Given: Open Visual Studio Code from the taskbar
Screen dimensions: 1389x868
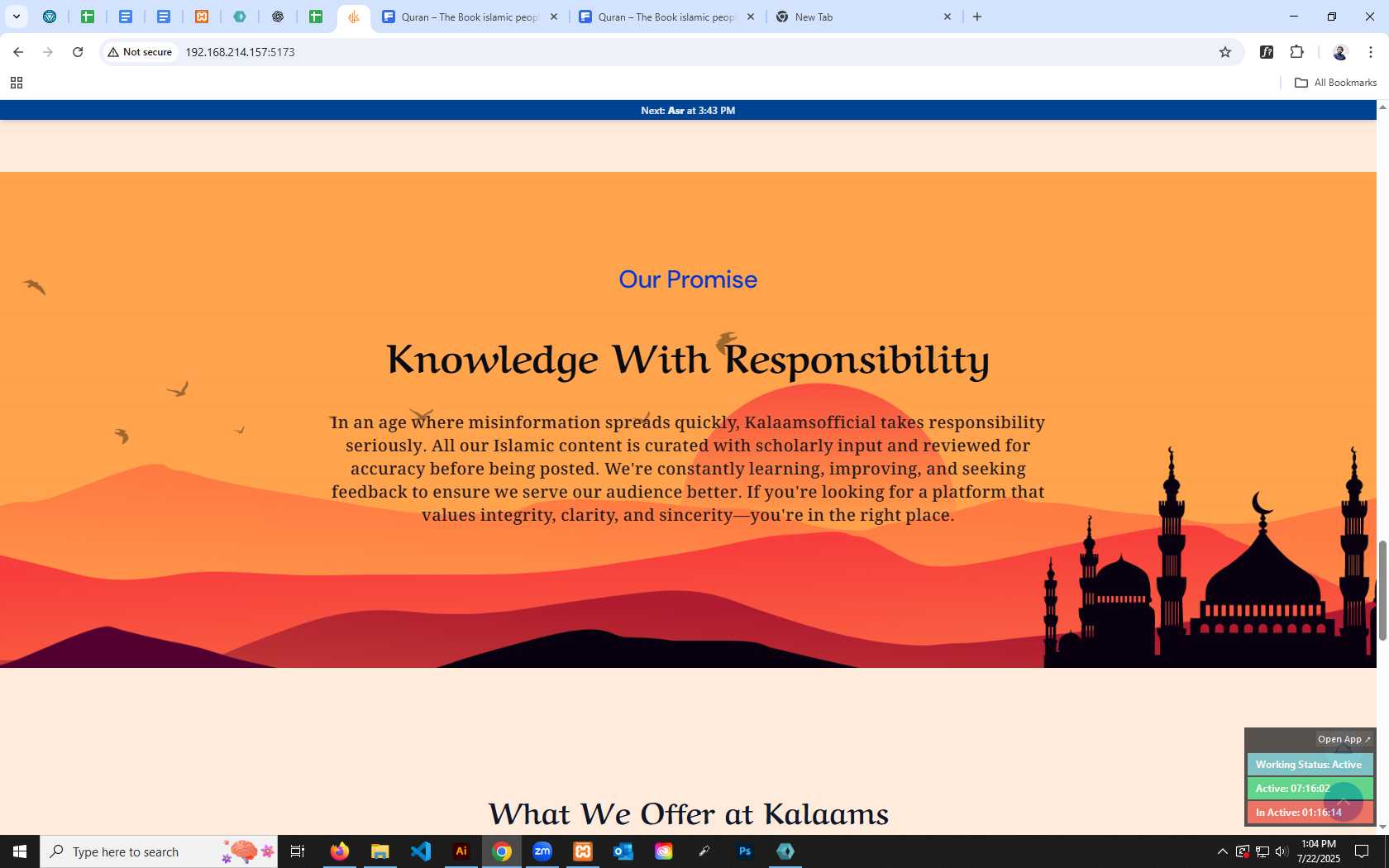Looking at the screenshot, I should [420, 851].
